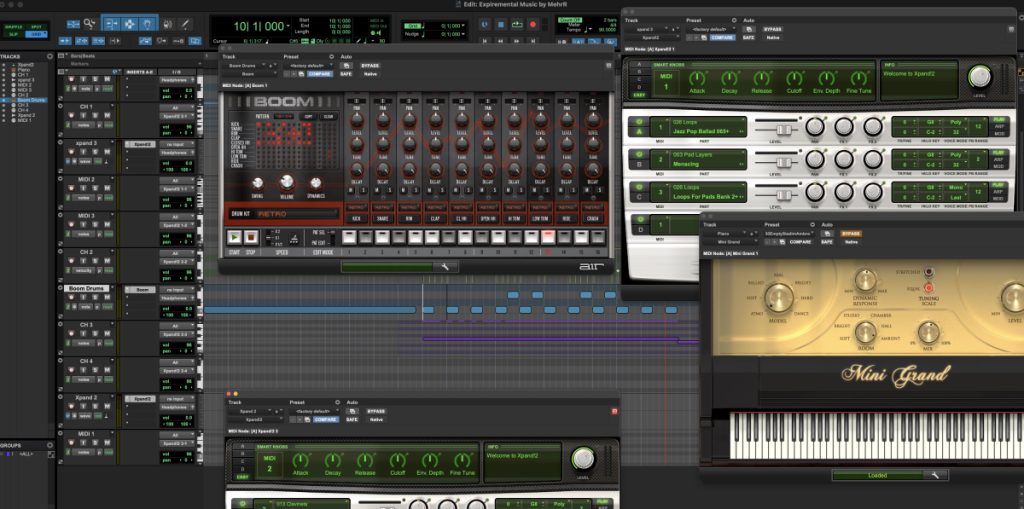Toggle BYPASS in the Boom plug-in header
Screen dimensions: 1024x509
(370, 65)
